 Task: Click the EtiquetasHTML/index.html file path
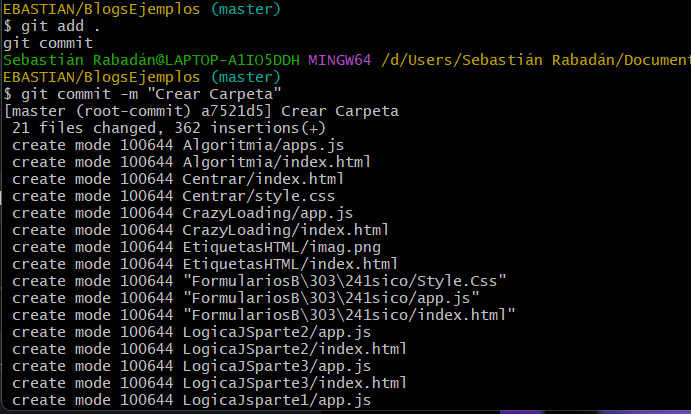(x=290, y=264)
